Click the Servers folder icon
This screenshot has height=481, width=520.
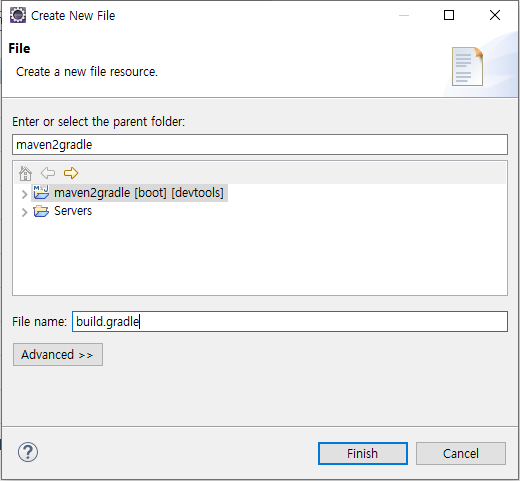pyautogui.click(x=41, y=211)
